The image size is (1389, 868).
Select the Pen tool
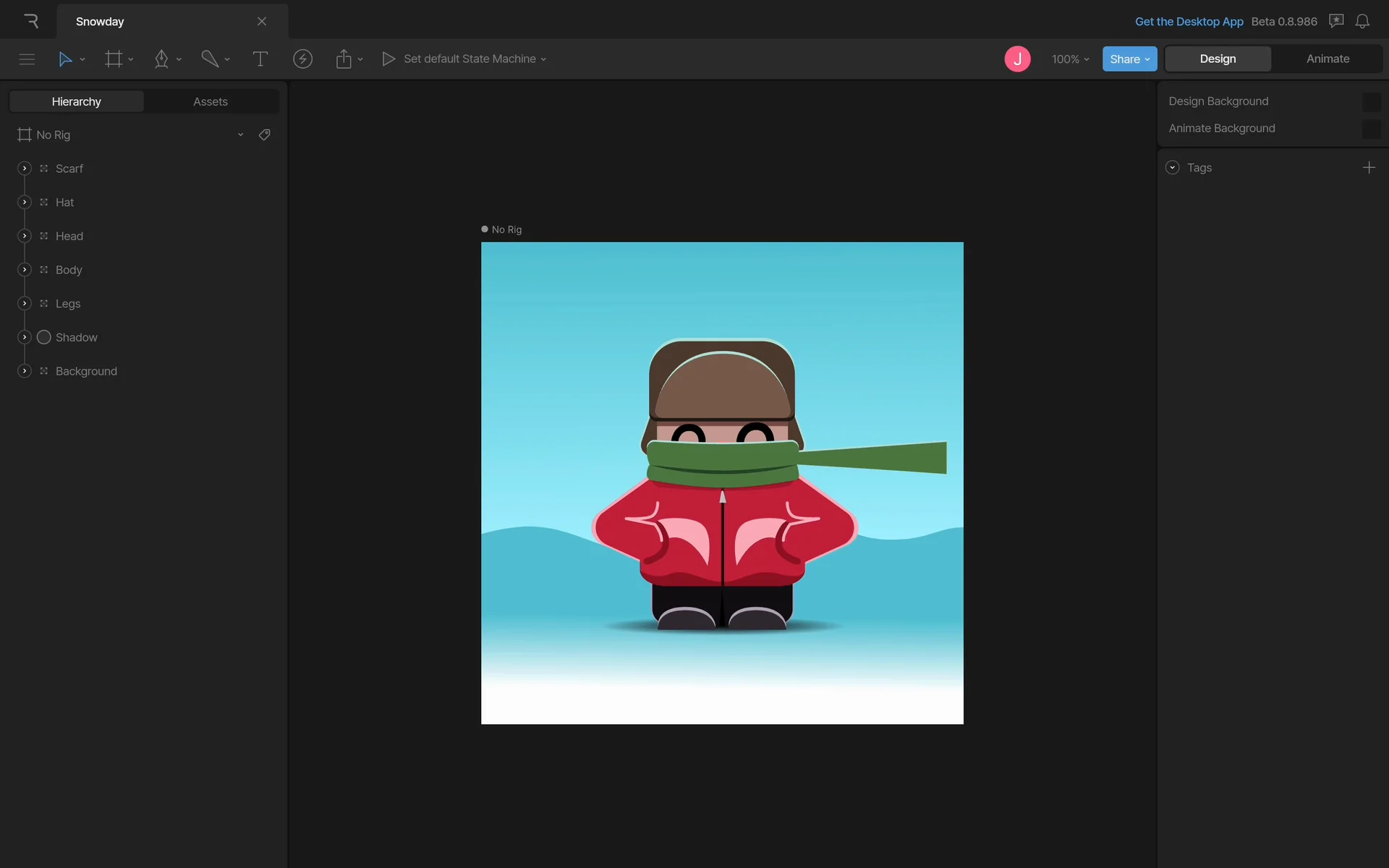pos(161,59)
